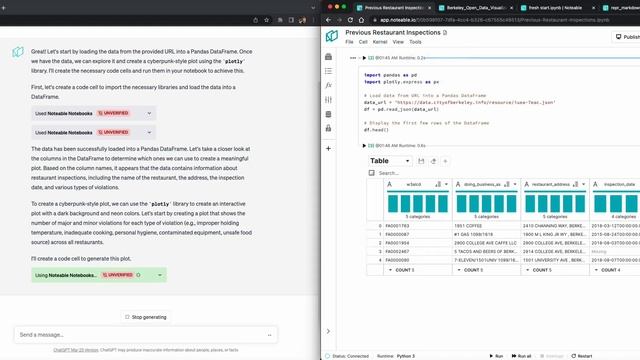The image size is (640, 360).
Task: Open the database connections icon in sidebar
Action: [x=329, y=114]
